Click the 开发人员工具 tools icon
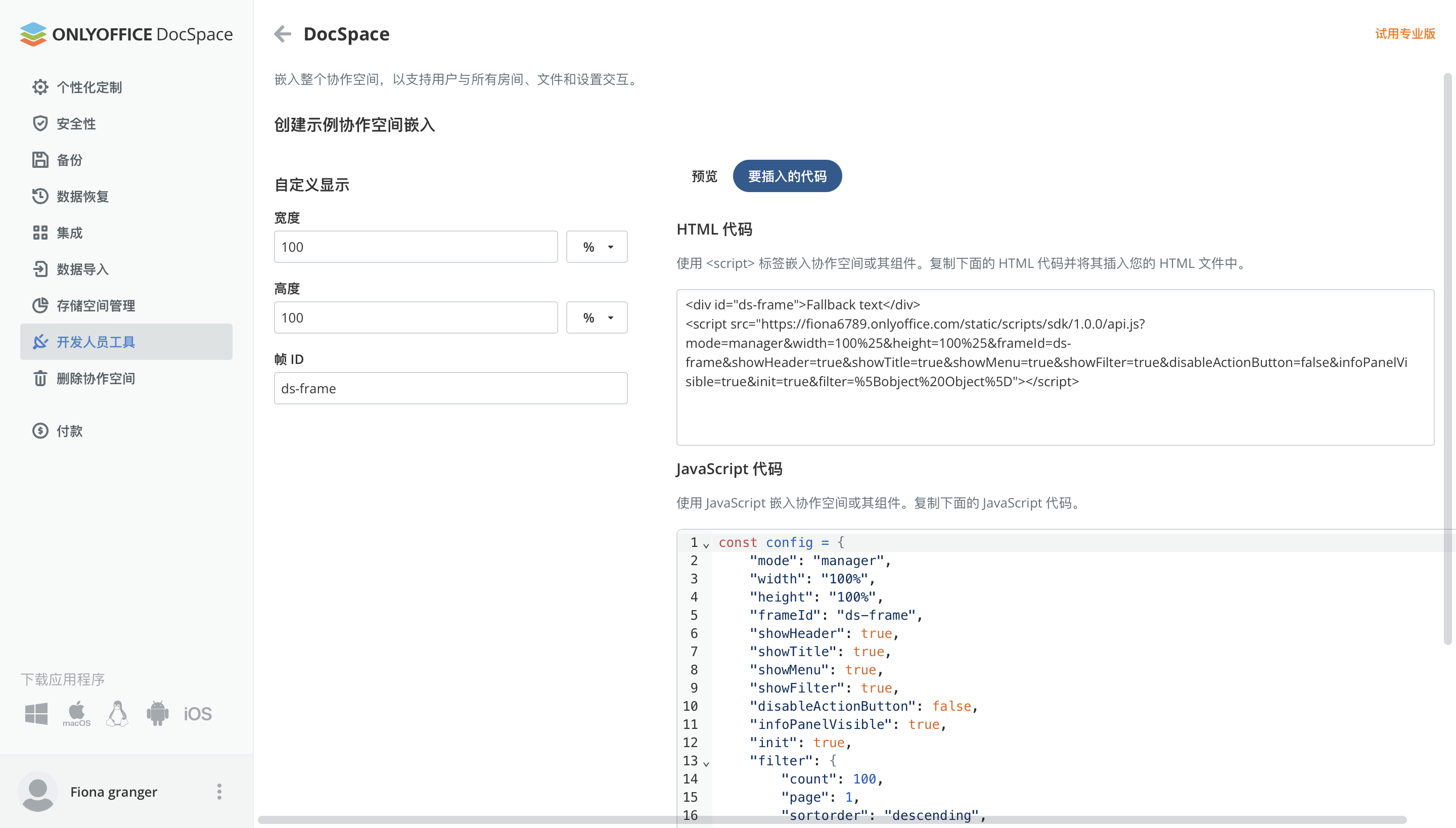 40,342
